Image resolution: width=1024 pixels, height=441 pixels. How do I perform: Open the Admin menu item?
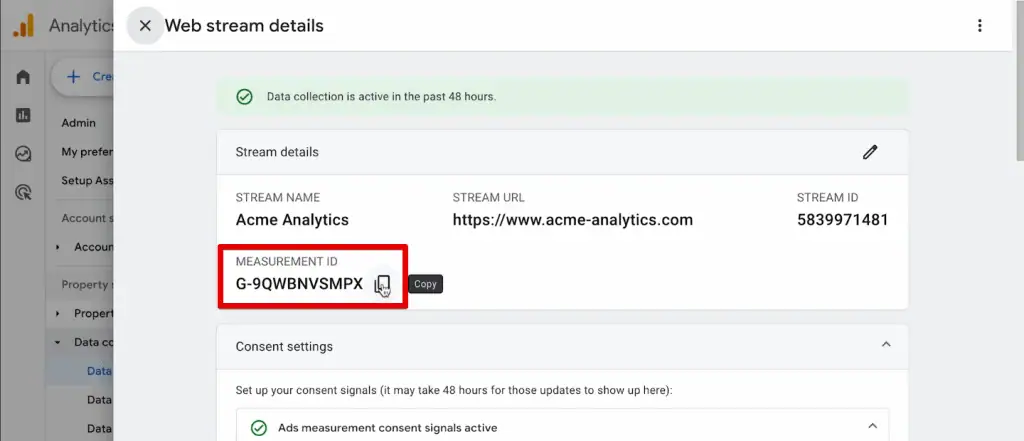[79, 123]
